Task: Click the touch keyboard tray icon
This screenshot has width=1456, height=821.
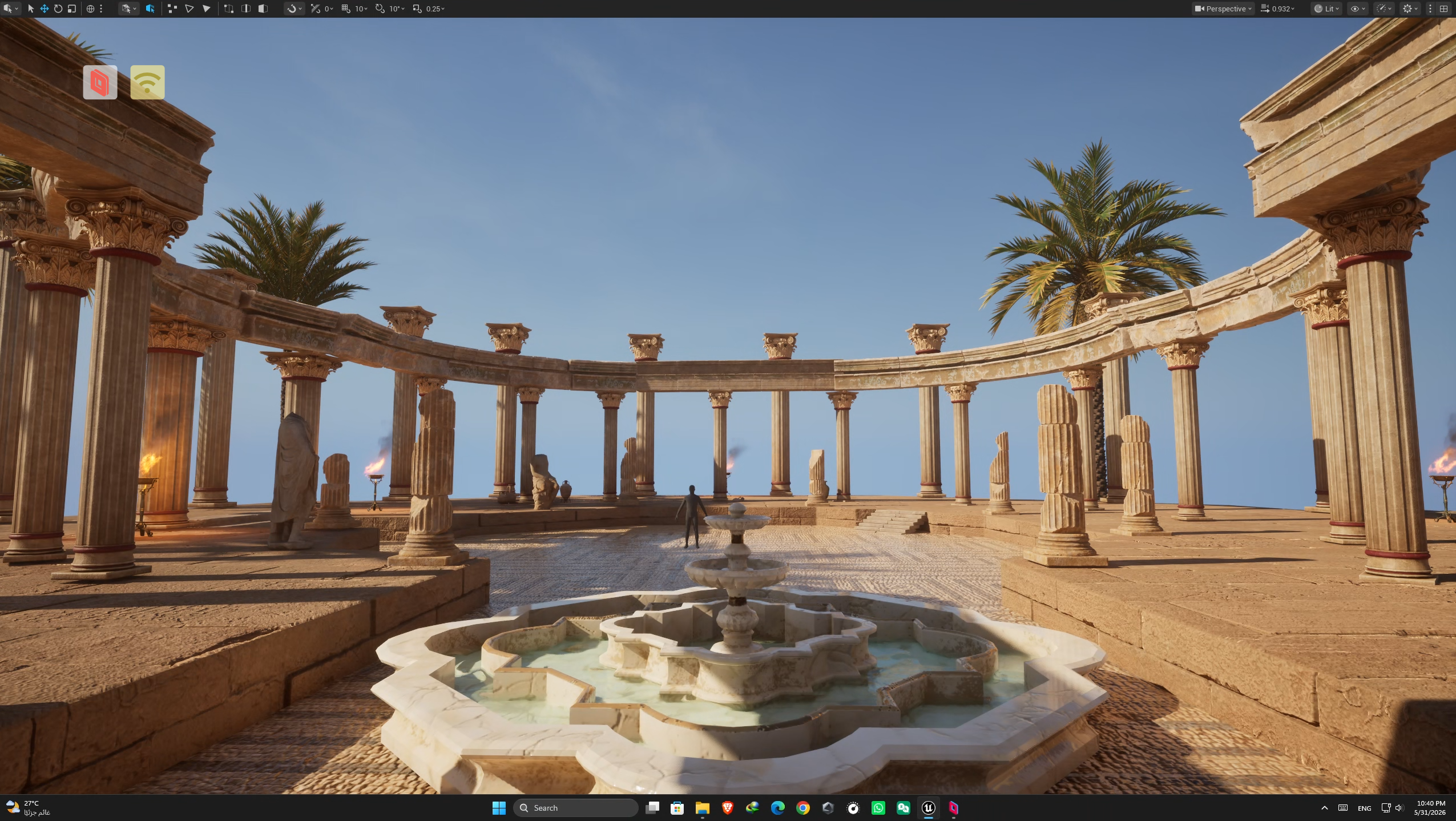Action: coord(1343,807)
